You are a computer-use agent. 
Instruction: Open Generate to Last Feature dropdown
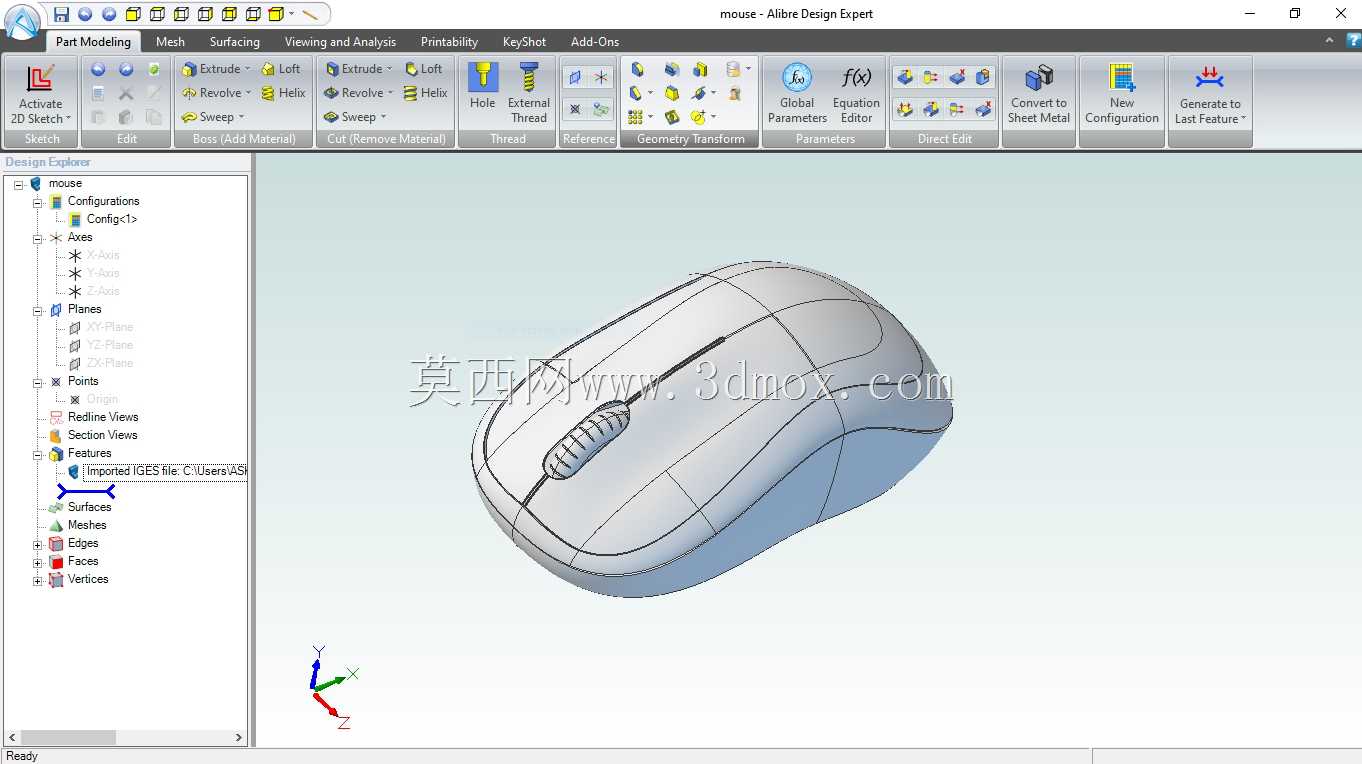[1244, 119]
